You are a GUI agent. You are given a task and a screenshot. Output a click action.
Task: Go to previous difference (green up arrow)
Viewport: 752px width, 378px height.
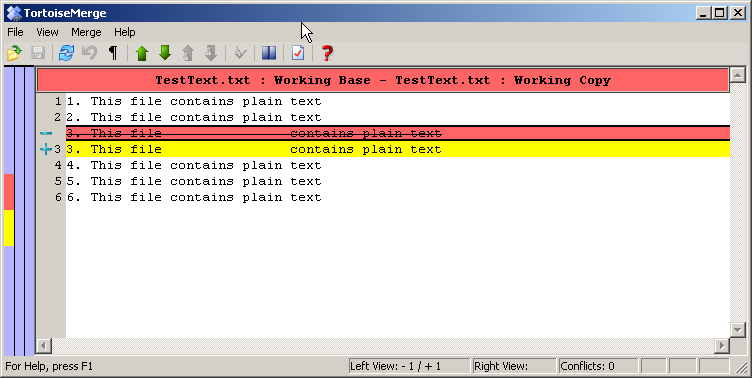[x=141, y=53]
